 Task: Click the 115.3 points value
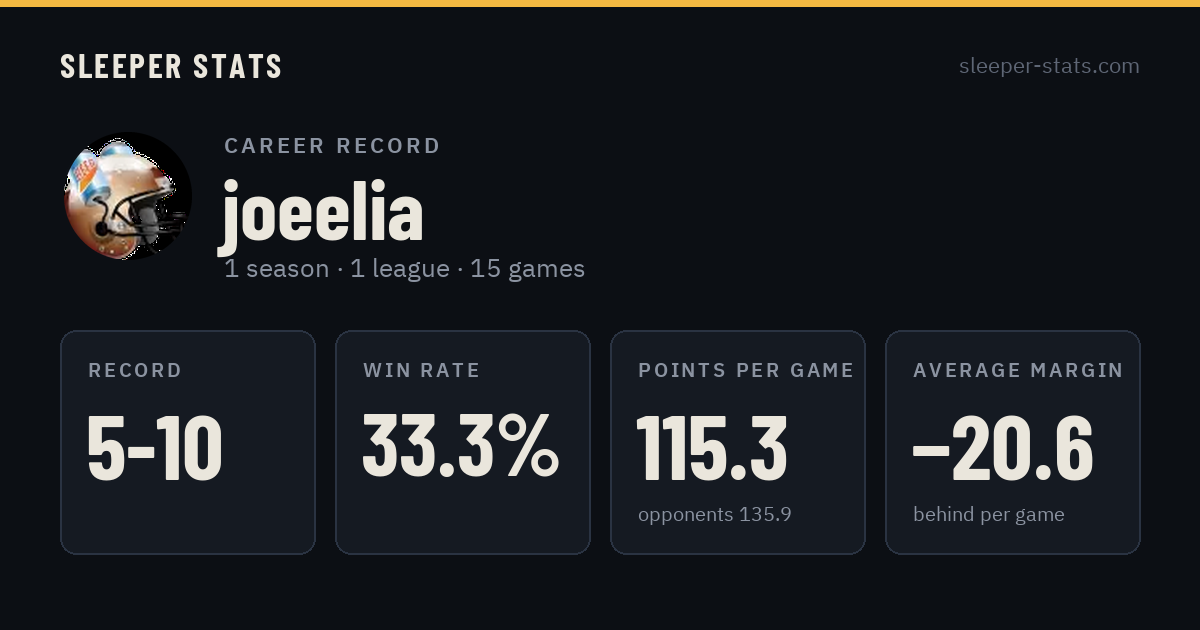[712, 448]
